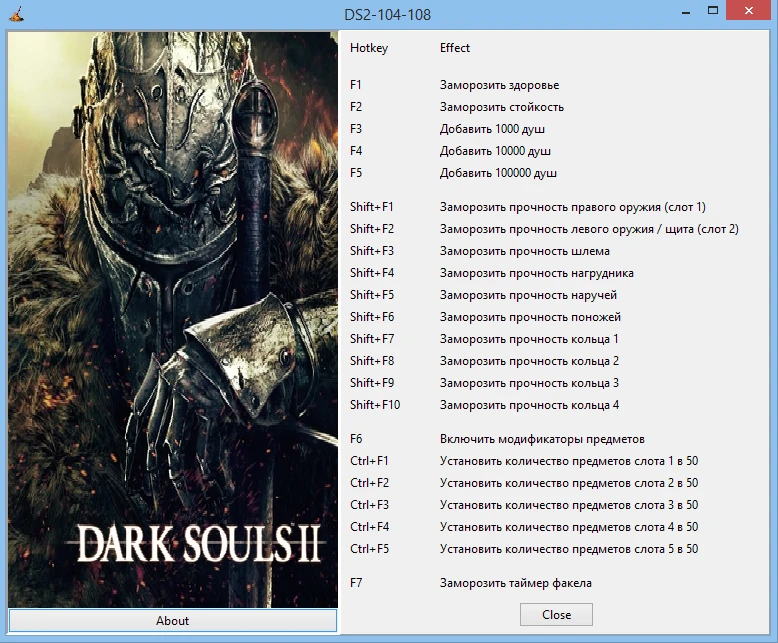Click the F1 hotkey label

356,85
